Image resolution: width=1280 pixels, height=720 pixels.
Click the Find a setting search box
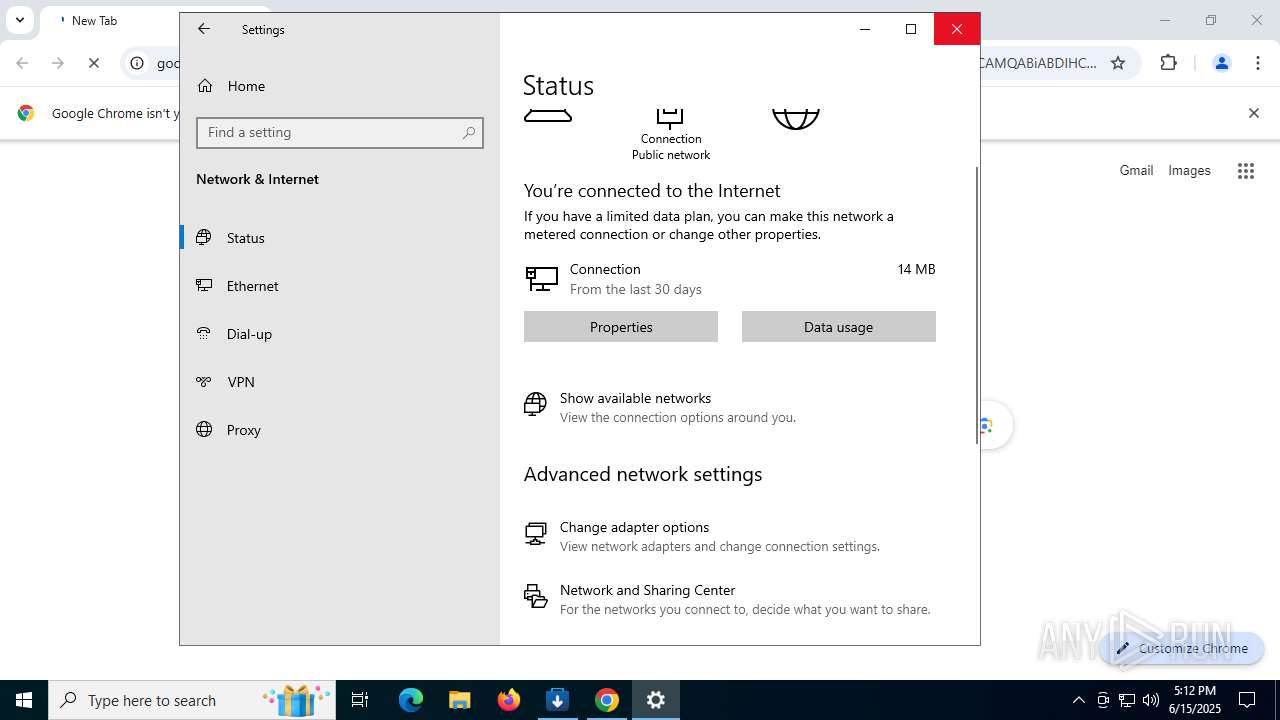pyautogui.click(x=340, y=133)
